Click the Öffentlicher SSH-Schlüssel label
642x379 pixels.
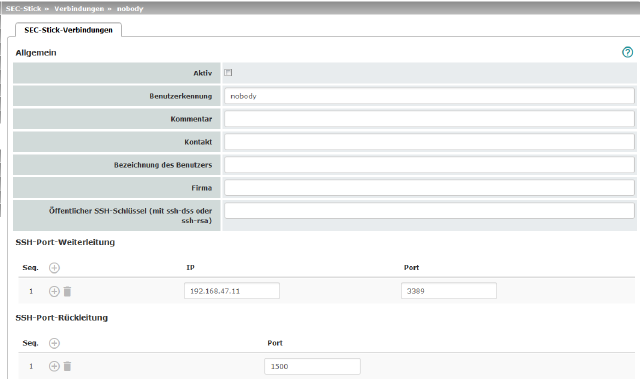coord(131,216)
